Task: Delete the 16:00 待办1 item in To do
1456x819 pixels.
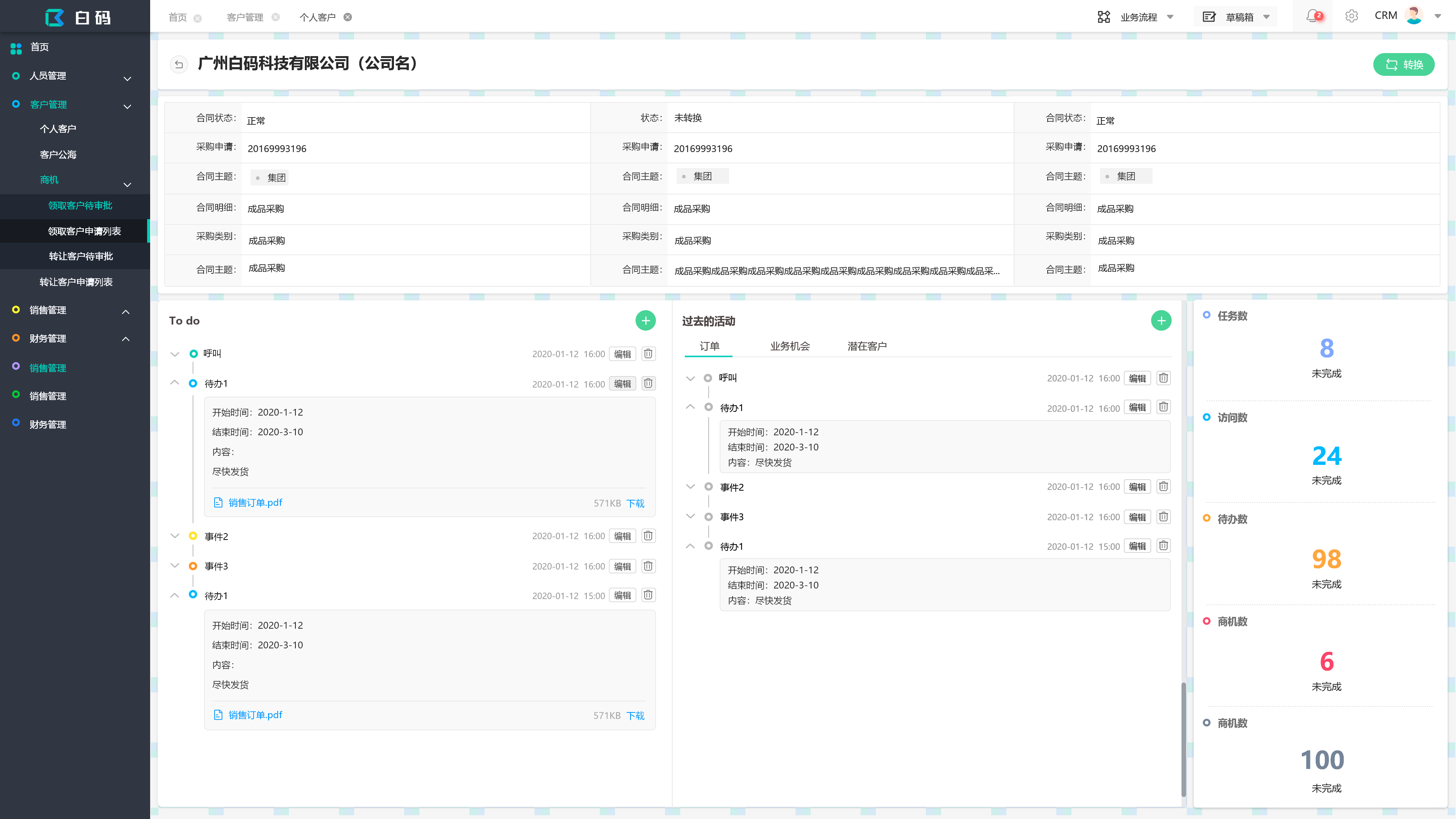Action: pos(648,384)
